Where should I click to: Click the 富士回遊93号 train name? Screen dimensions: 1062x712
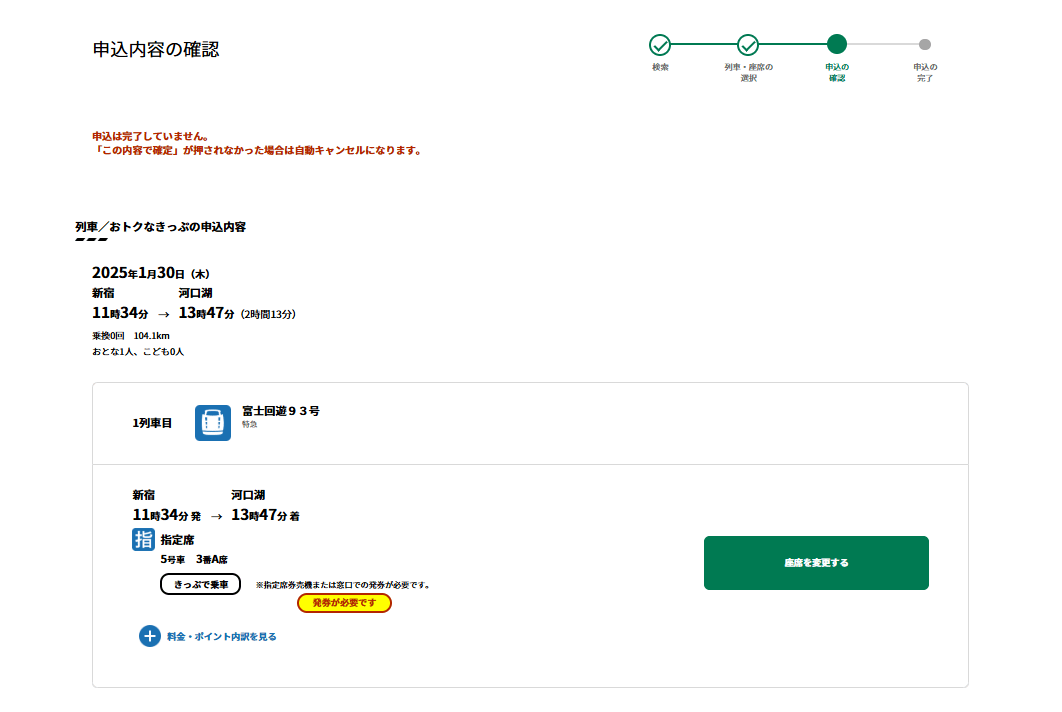click(281, 411)
